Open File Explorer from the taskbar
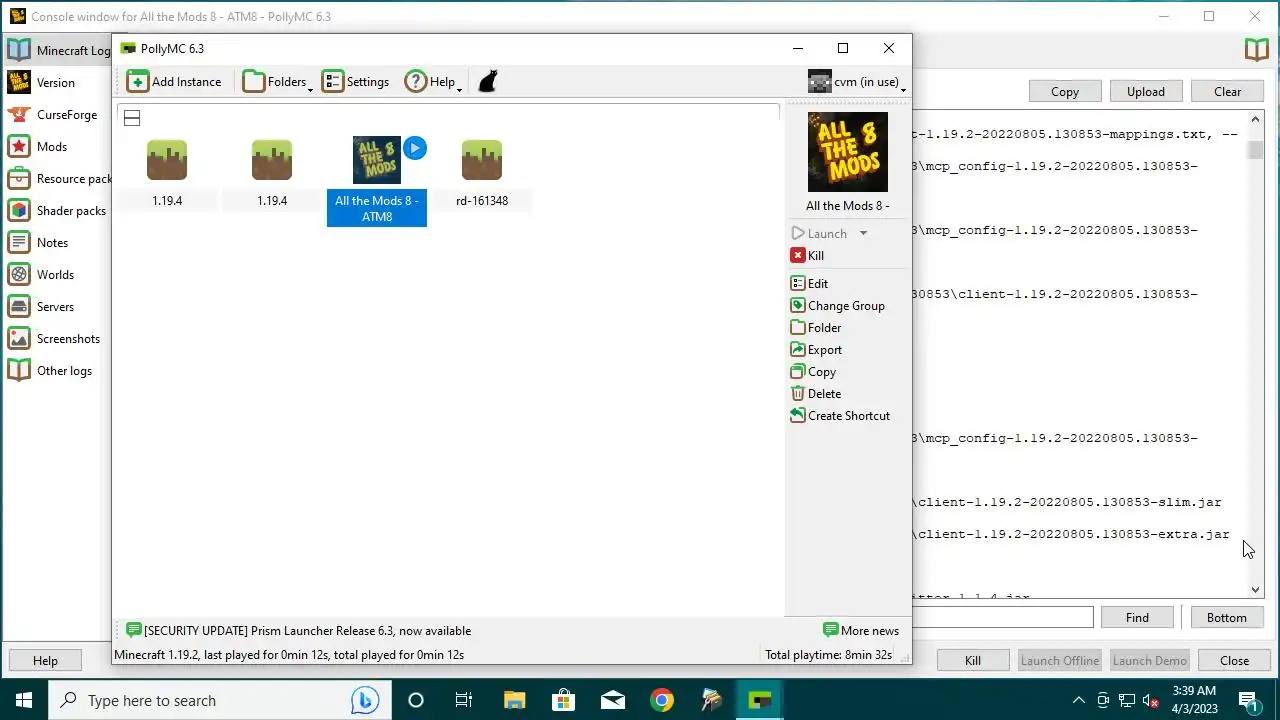 coord(514,700)
